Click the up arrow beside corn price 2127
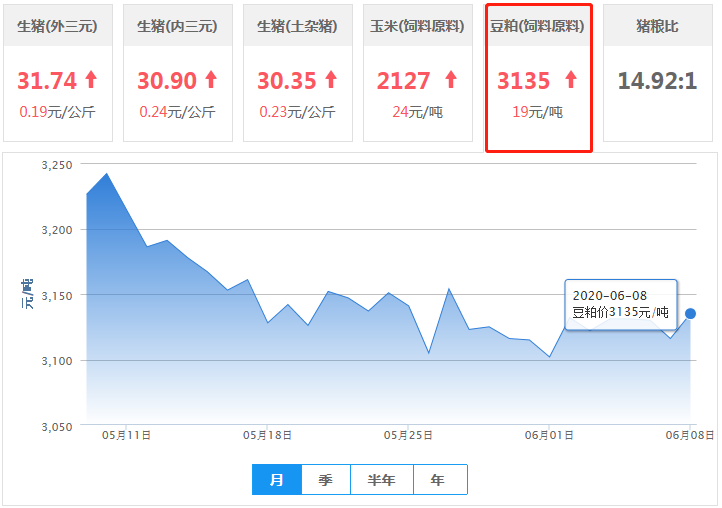 pyautogui.click(x=450, y=80)
